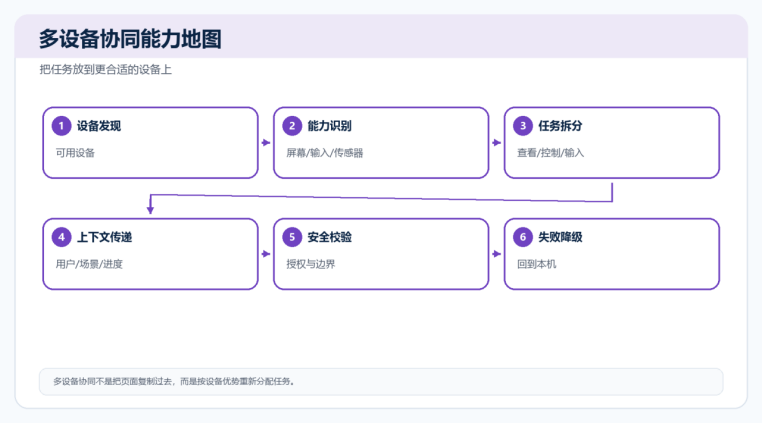
Task: Select the number 3 step badge
Action: click(x=523, y=126)
